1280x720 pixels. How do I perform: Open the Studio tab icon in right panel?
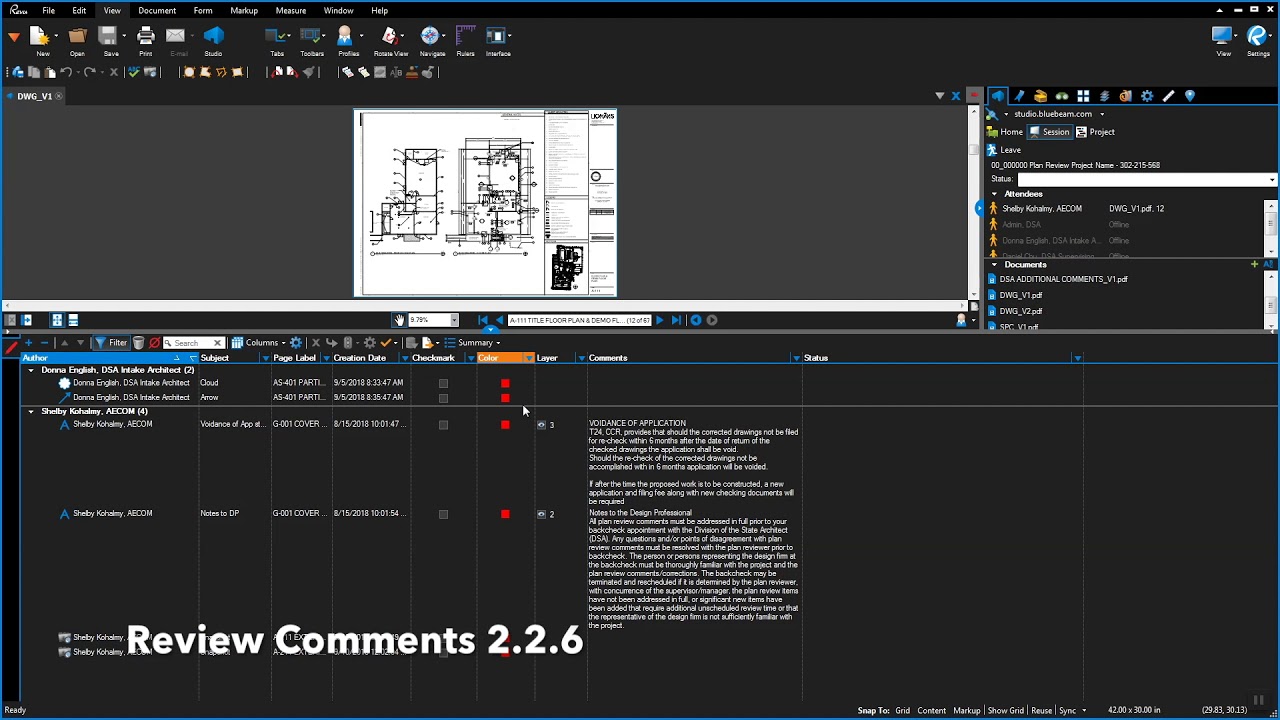pos(998,96)
